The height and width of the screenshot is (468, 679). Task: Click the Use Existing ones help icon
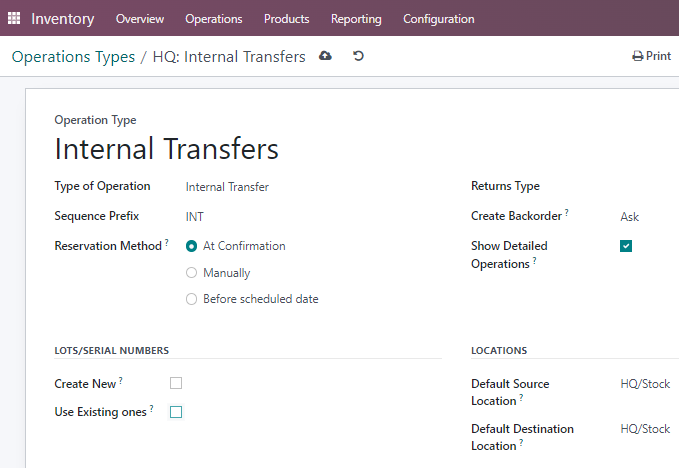tap(152, 408)
